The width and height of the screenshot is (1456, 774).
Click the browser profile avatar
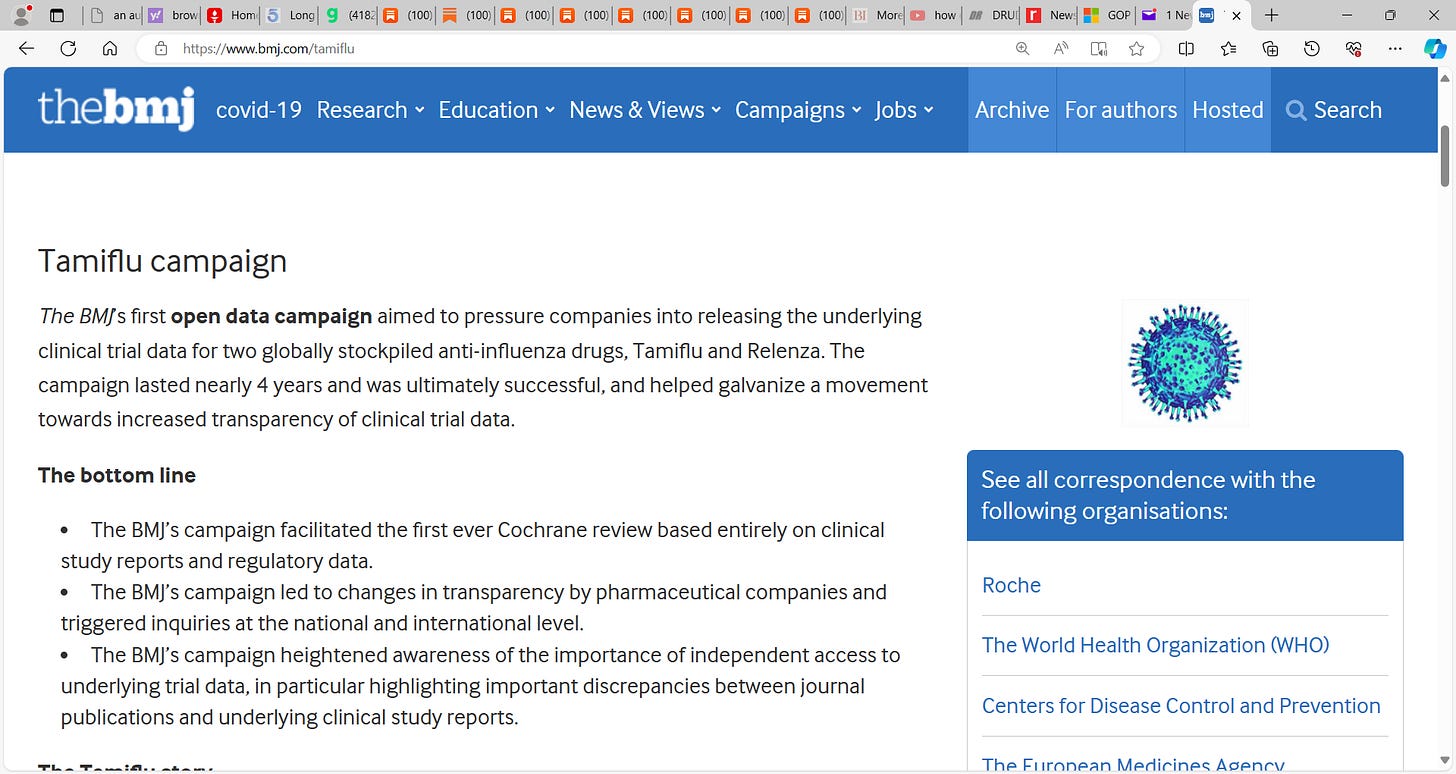click(x=20, y=15)
